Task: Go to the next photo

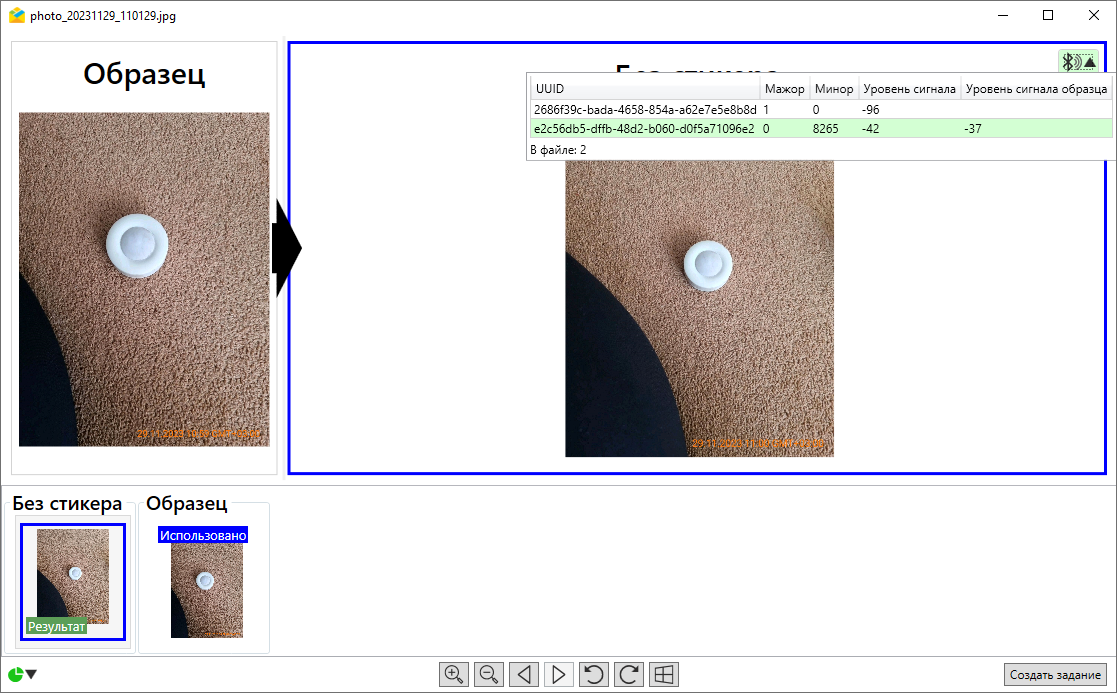Action: (x=559, y=675)
